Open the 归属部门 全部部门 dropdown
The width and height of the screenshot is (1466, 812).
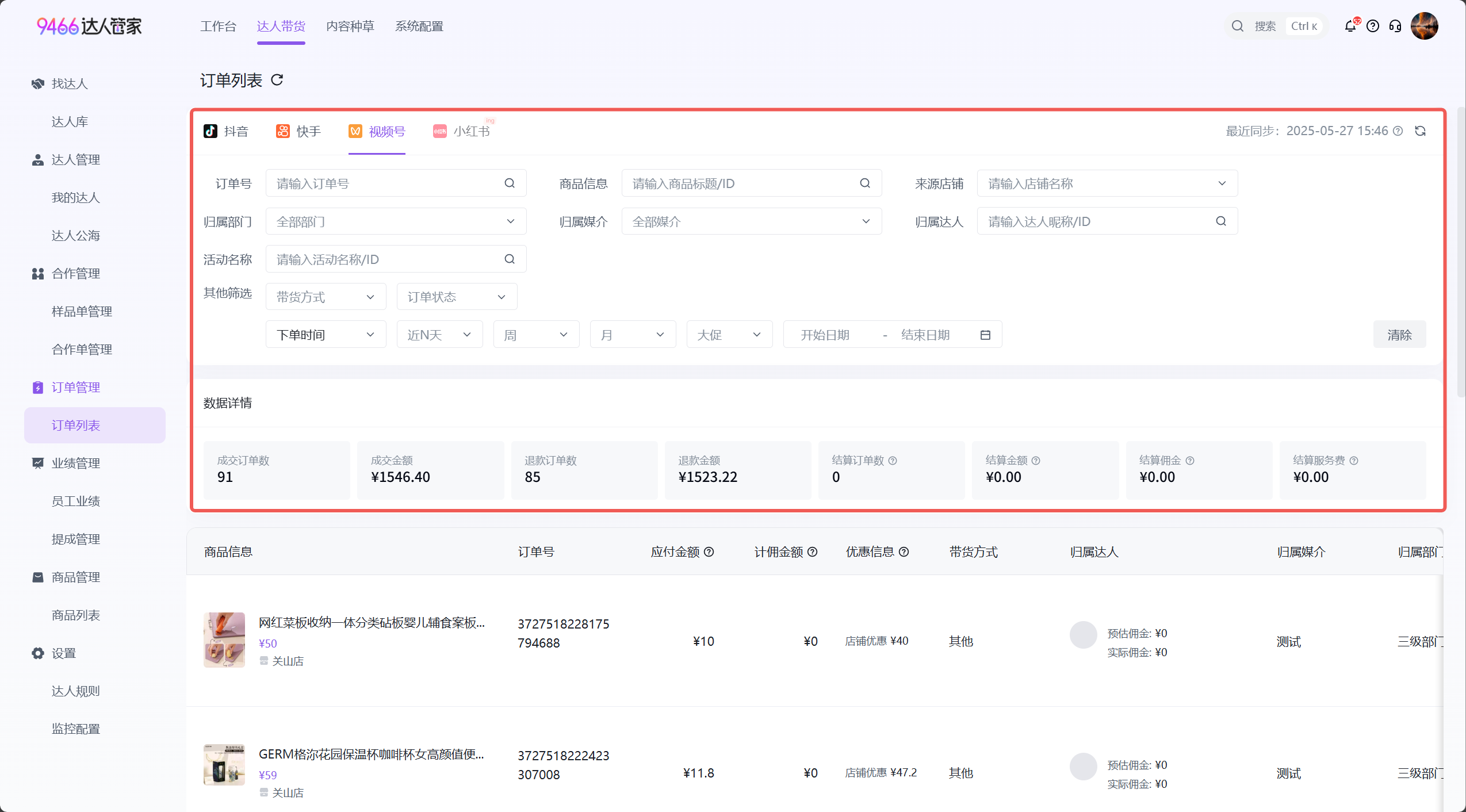click(x=396, y=221)
